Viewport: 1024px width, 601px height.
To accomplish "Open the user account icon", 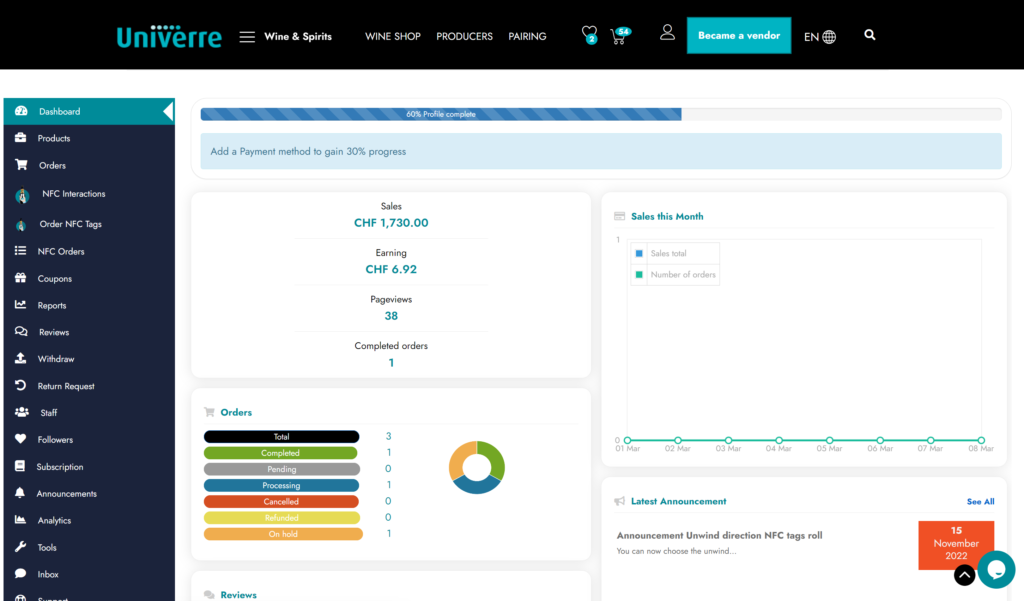I will pyautogui.click(x=667, y=33).
